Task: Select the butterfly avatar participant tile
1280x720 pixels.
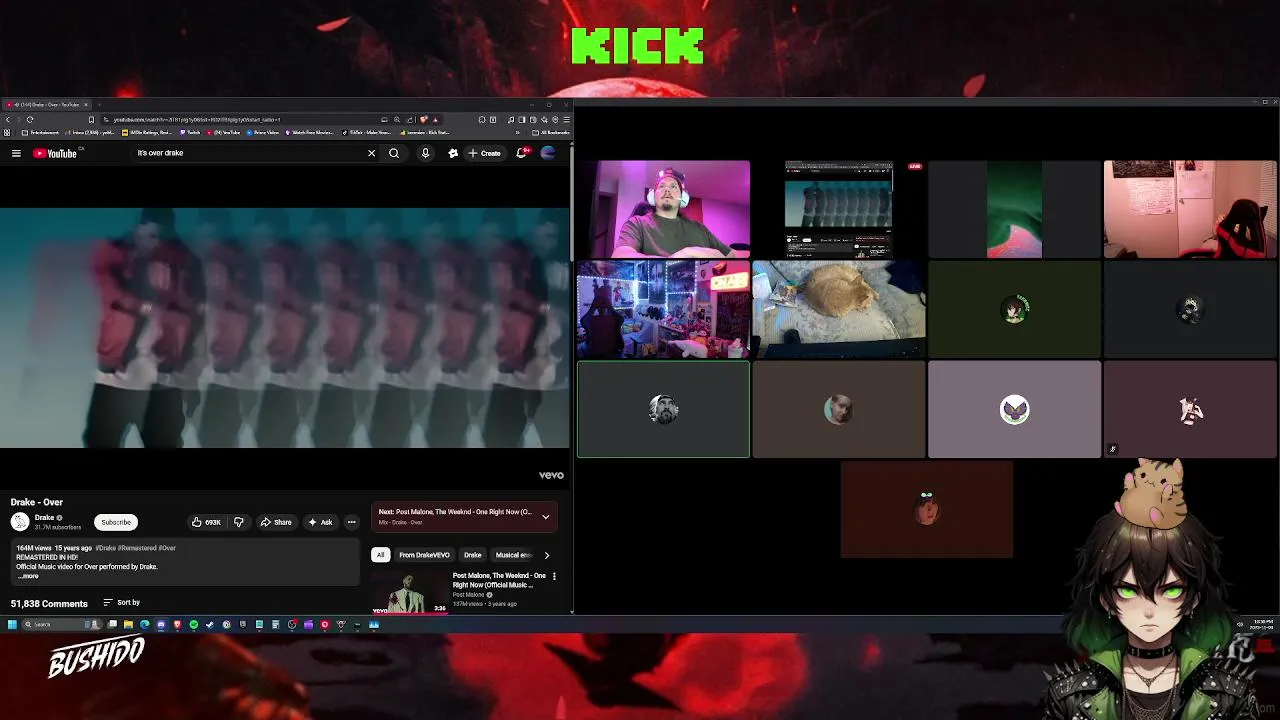Action: [1014, 409]
